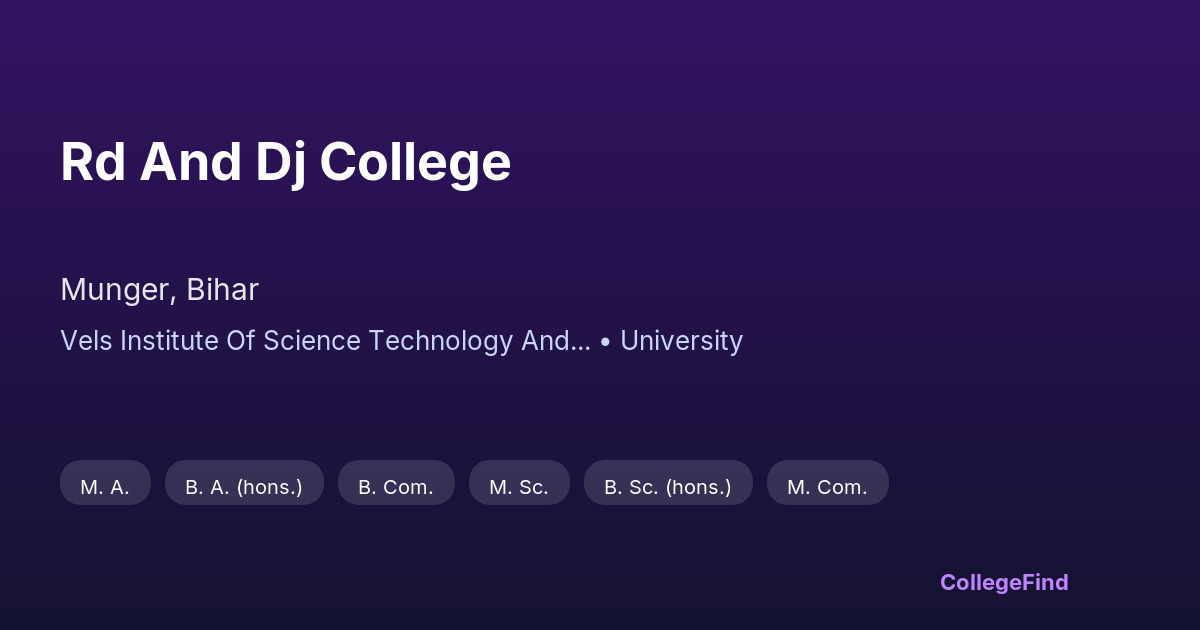Image resolution: width=1200 pixels, height=630 pixels.
Task: Select the B. A. (hons.) course chip
Action: pos(244,487)
